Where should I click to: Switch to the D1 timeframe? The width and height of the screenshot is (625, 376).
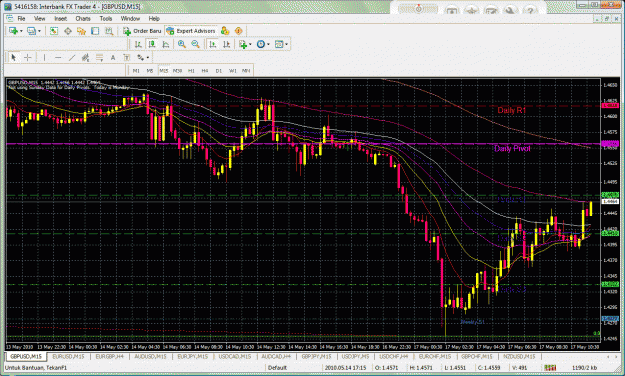click(x=219, y=71)
